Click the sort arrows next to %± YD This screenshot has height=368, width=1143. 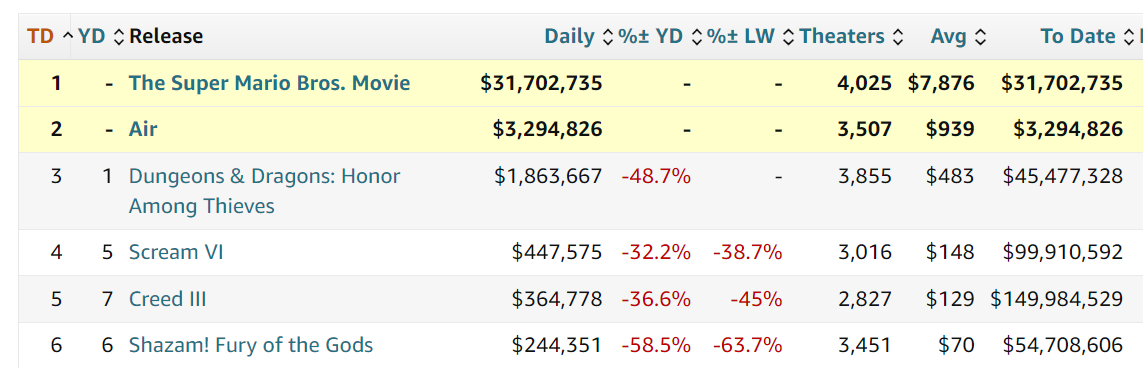coord(697,36)
